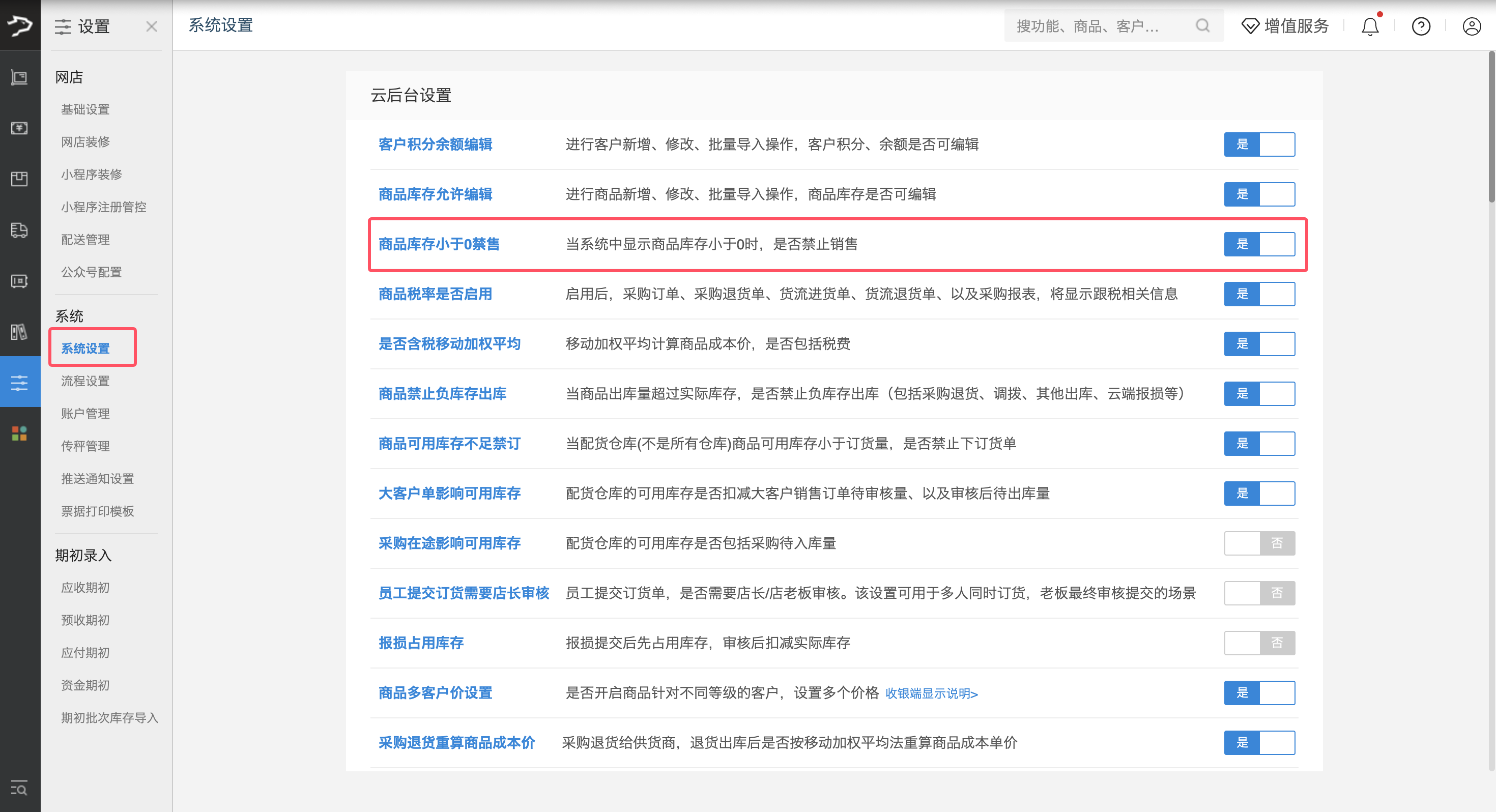Screen dimensions: 1496x812
Task: Open the yen money sidebar icon
Action: pos(20,128)
